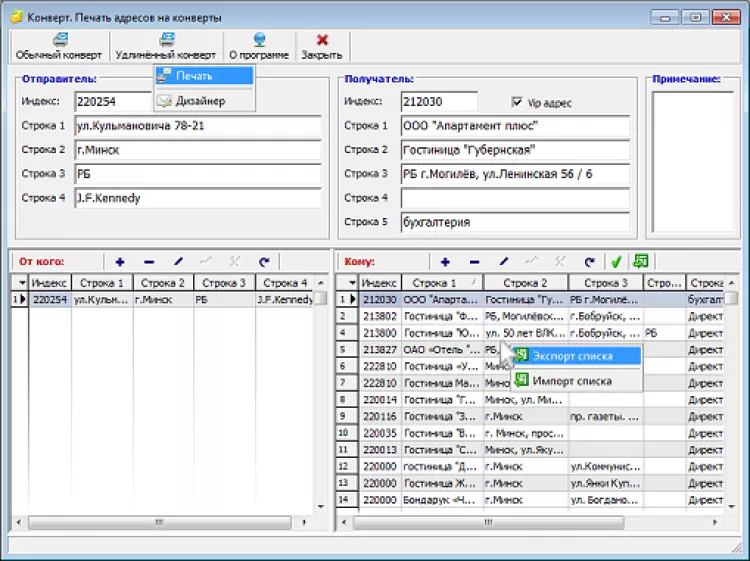This screenshot has height=561, width=750.
Task: Click add record plus in От кого toolbar
Action: [x=120, y=261]
